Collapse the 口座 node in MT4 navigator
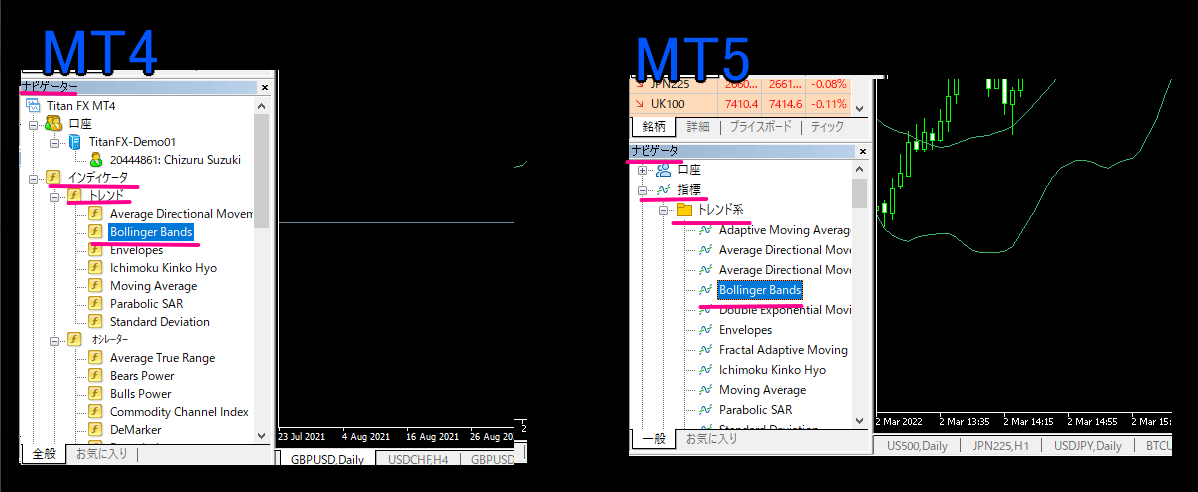 (x=33, y=124)
